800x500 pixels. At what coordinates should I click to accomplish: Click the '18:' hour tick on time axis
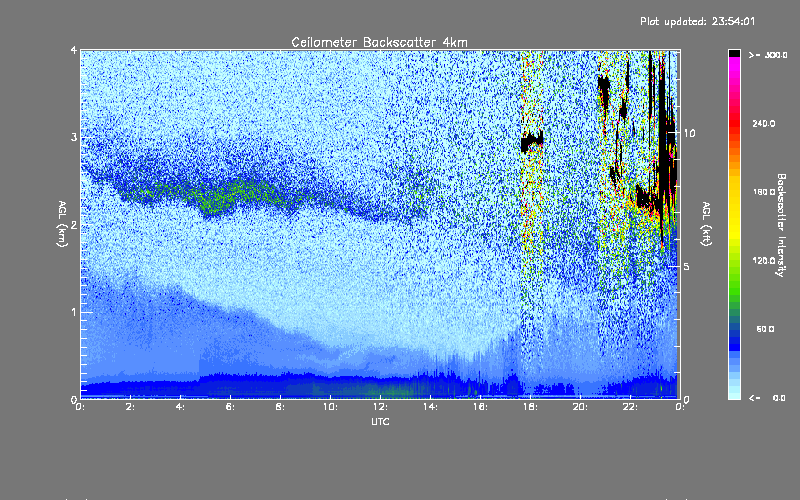click(530, 407)
